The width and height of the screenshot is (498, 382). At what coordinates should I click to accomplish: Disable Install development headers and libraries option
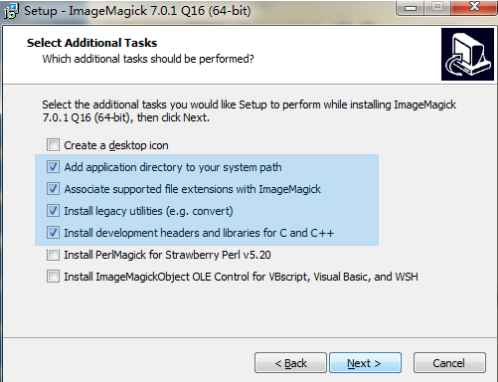point(53,233)
